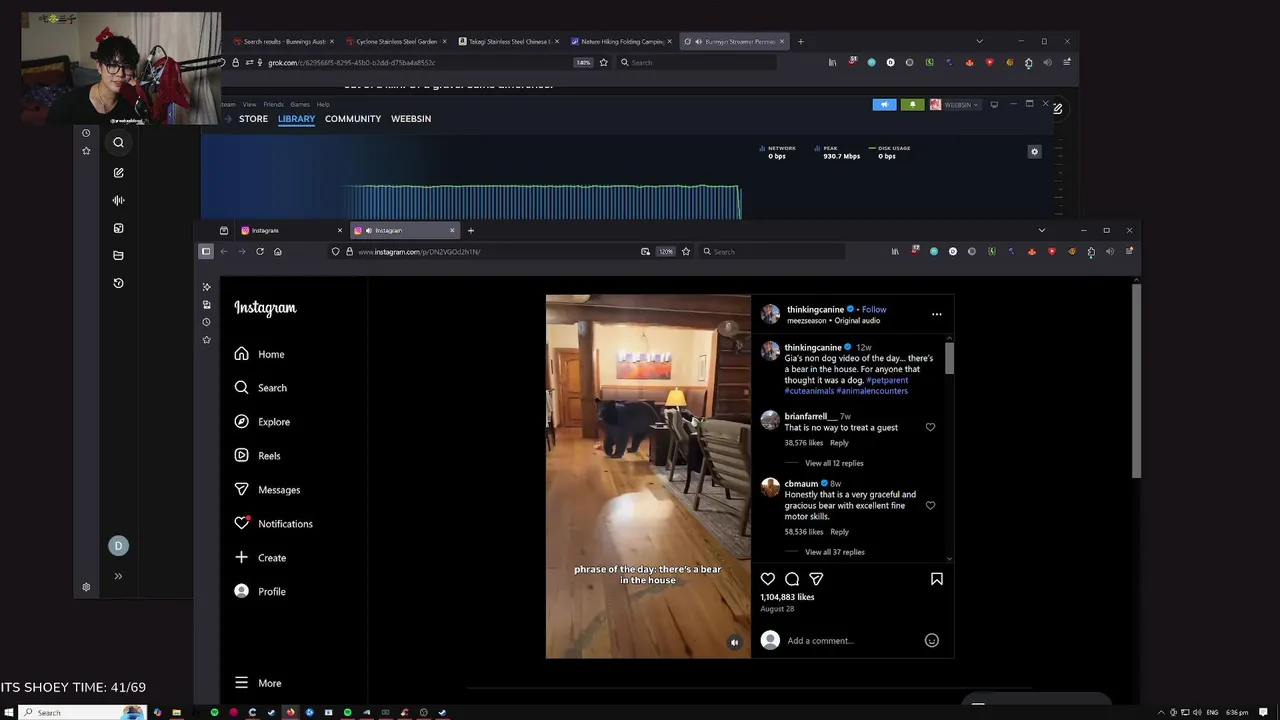Go back in the Instagram browser window
This screenshot has height=720, width=1280.
click(224, 252)
